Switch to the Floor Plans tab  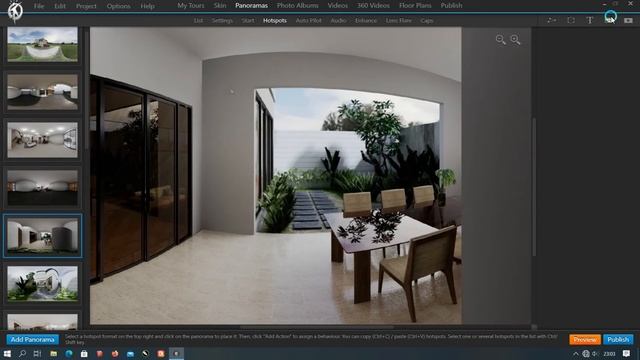click(415, 5)
